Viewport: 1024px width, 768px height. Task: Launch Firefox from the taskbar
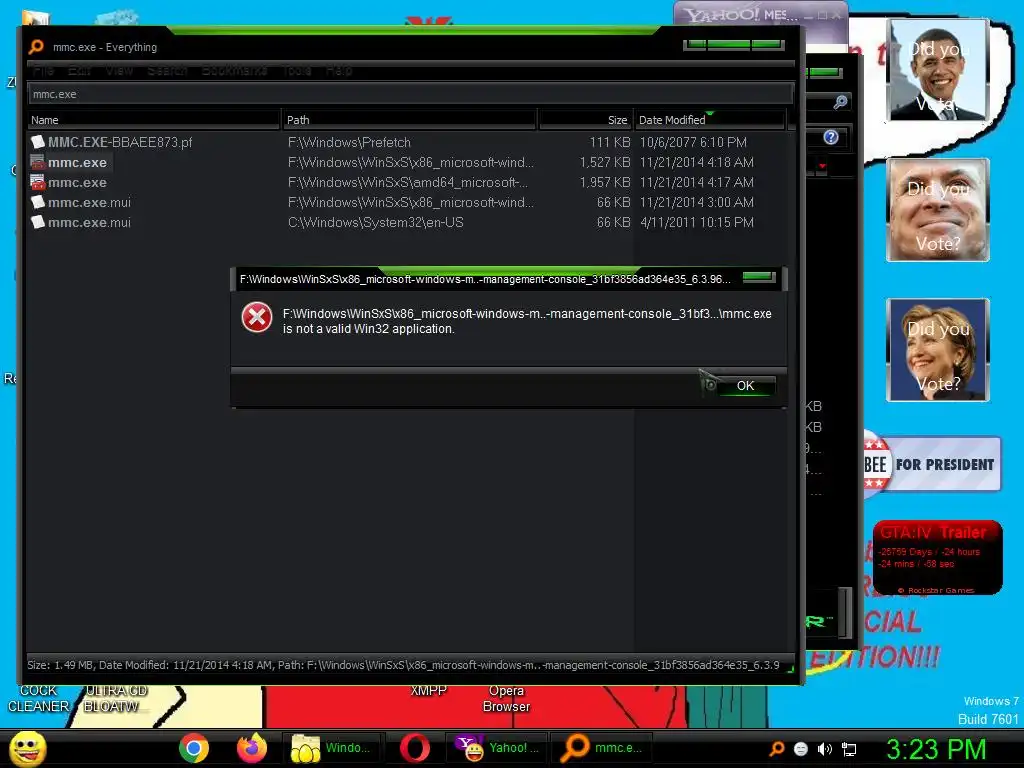(x=252, y=748)
